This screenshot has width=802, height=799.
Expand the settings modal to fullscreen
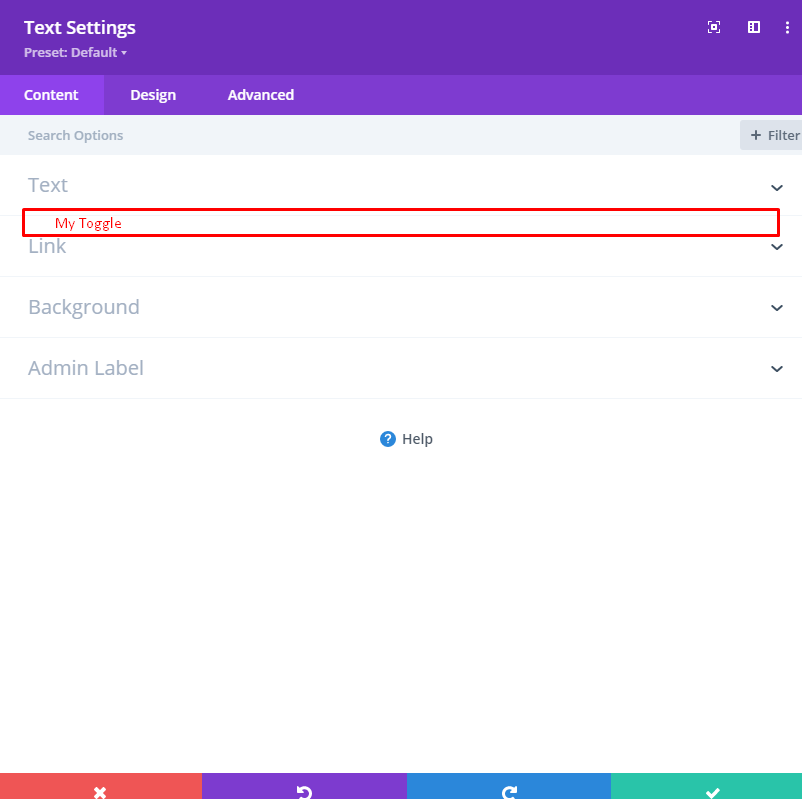pos(713,27)
